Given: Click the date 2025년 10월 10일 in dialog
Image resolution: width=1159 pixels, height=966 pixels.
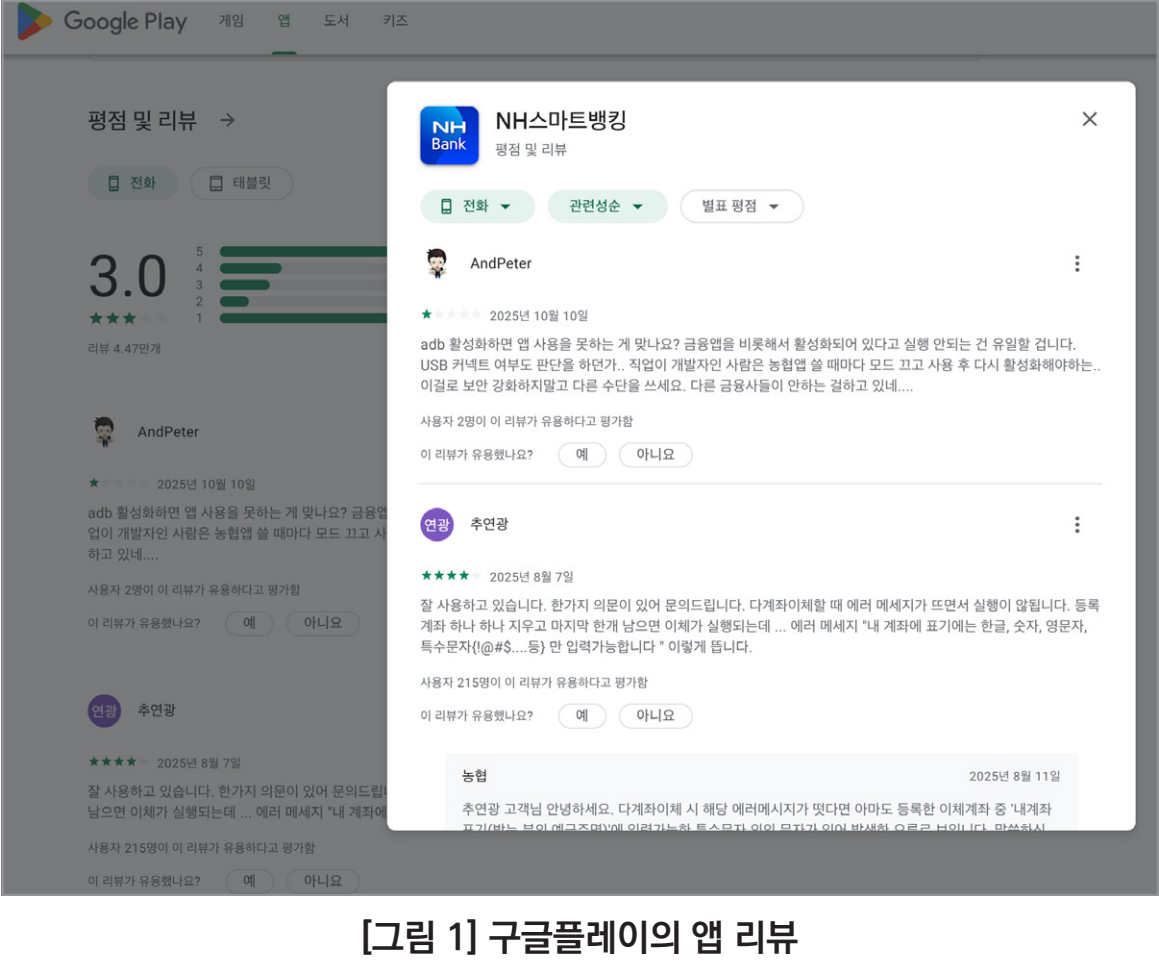Looking at the screenshot, I should [x=539, y=316].
